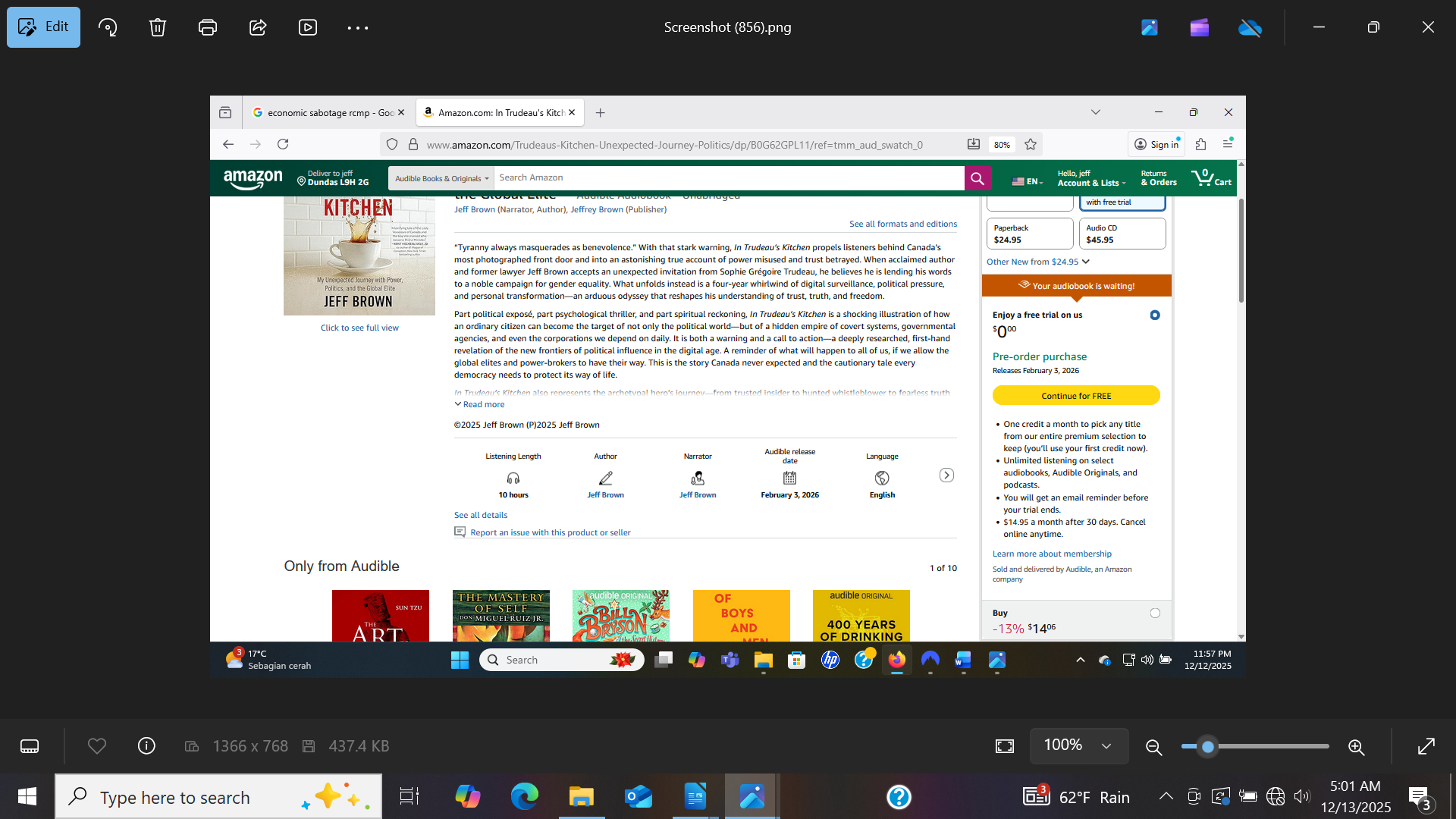The width and height of the screenshot is (1456, 819).
Task: Click the Edit button
Action: (43, 27)
